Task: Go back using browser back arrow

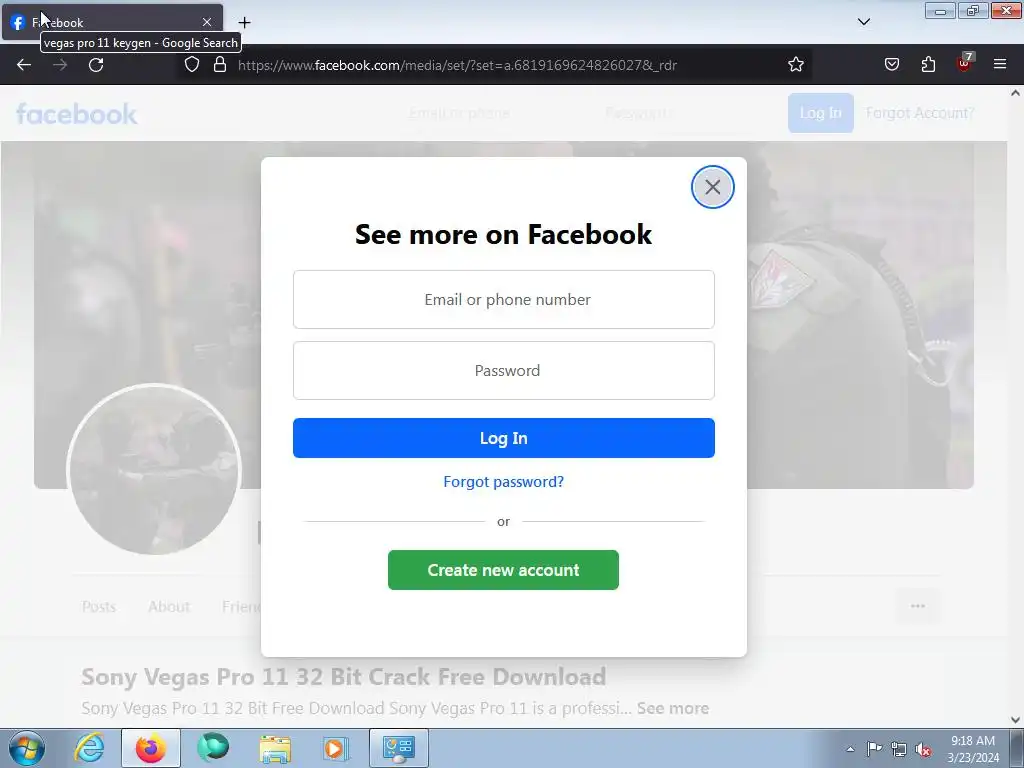Action: [24, 65]
